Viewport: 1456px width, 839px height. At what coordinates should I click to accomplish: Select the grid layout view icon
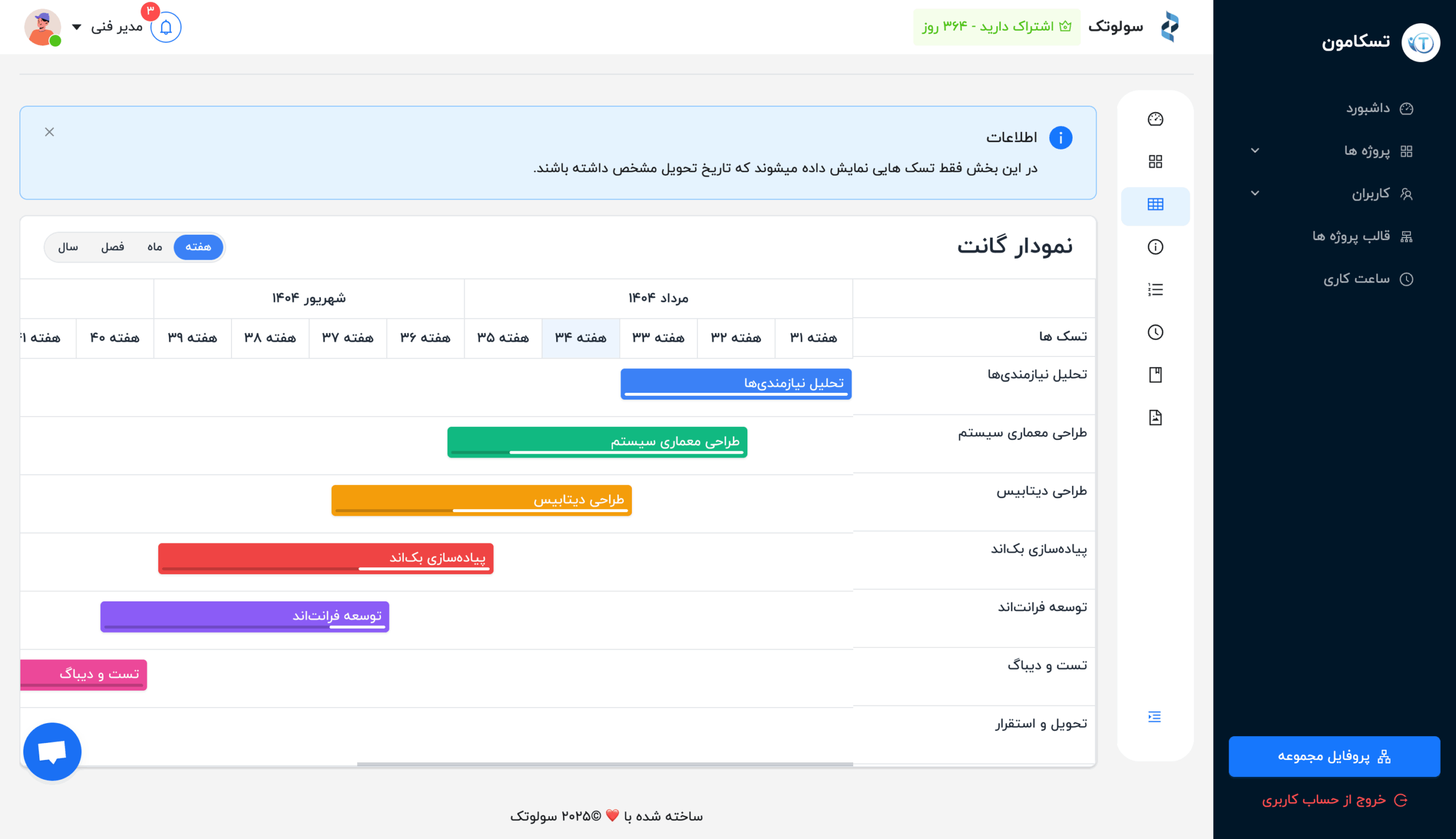[1156, 162]
